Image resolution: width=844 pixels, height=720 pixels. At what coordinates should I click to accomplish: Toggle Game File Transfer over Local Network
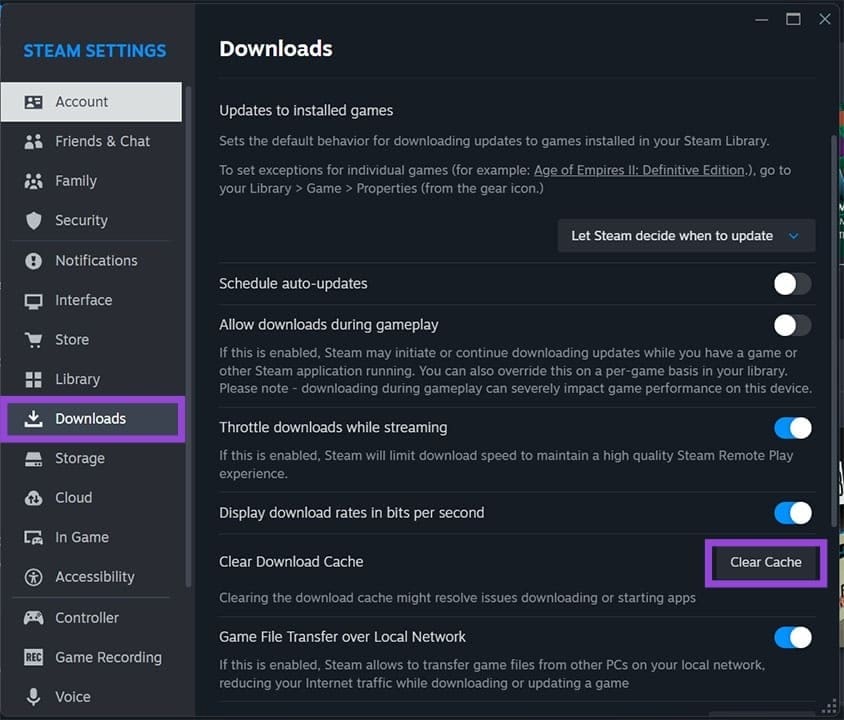point(792,638)
